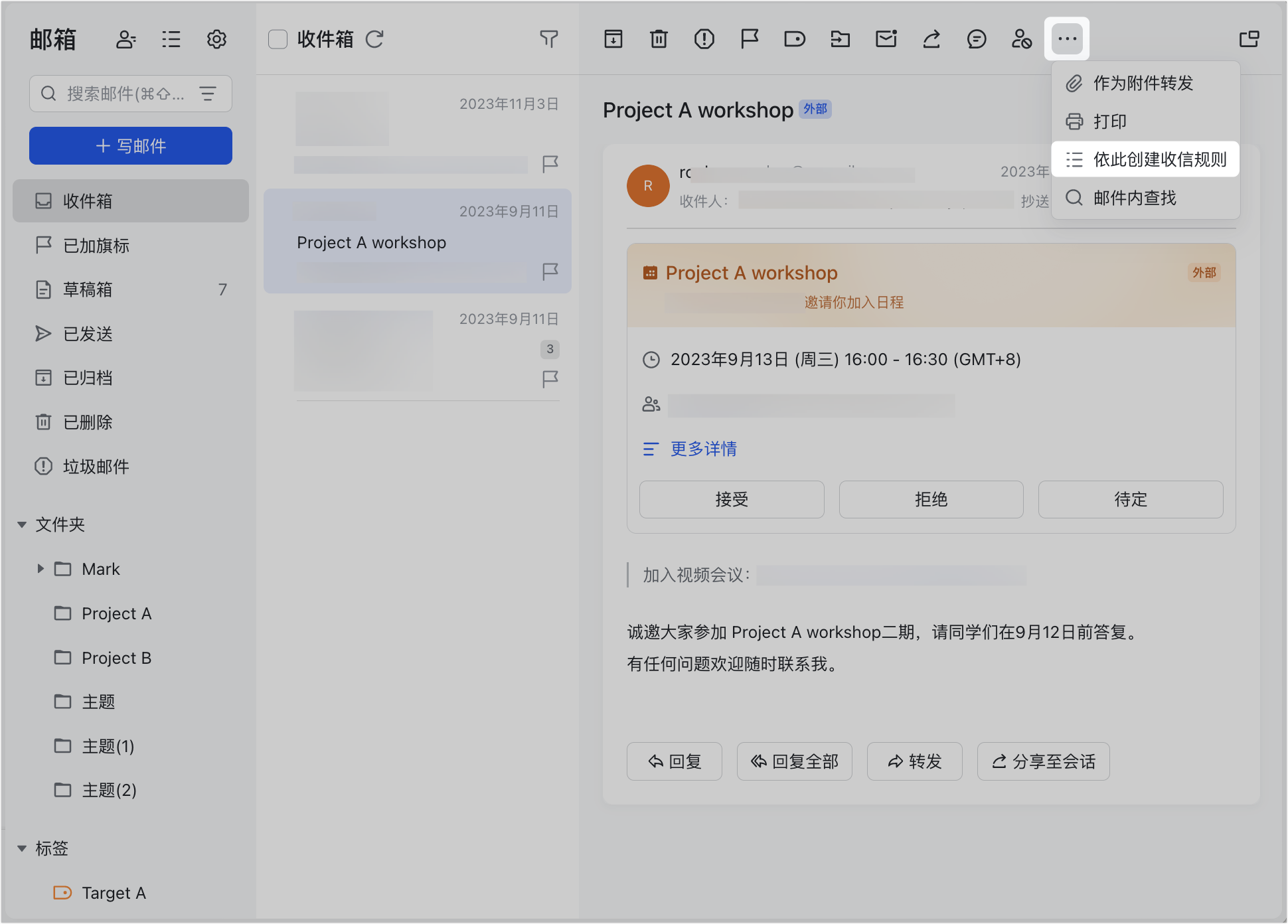Click the 3 message count badge
This screenshot has height=924, width=1288.
(550, 349)
